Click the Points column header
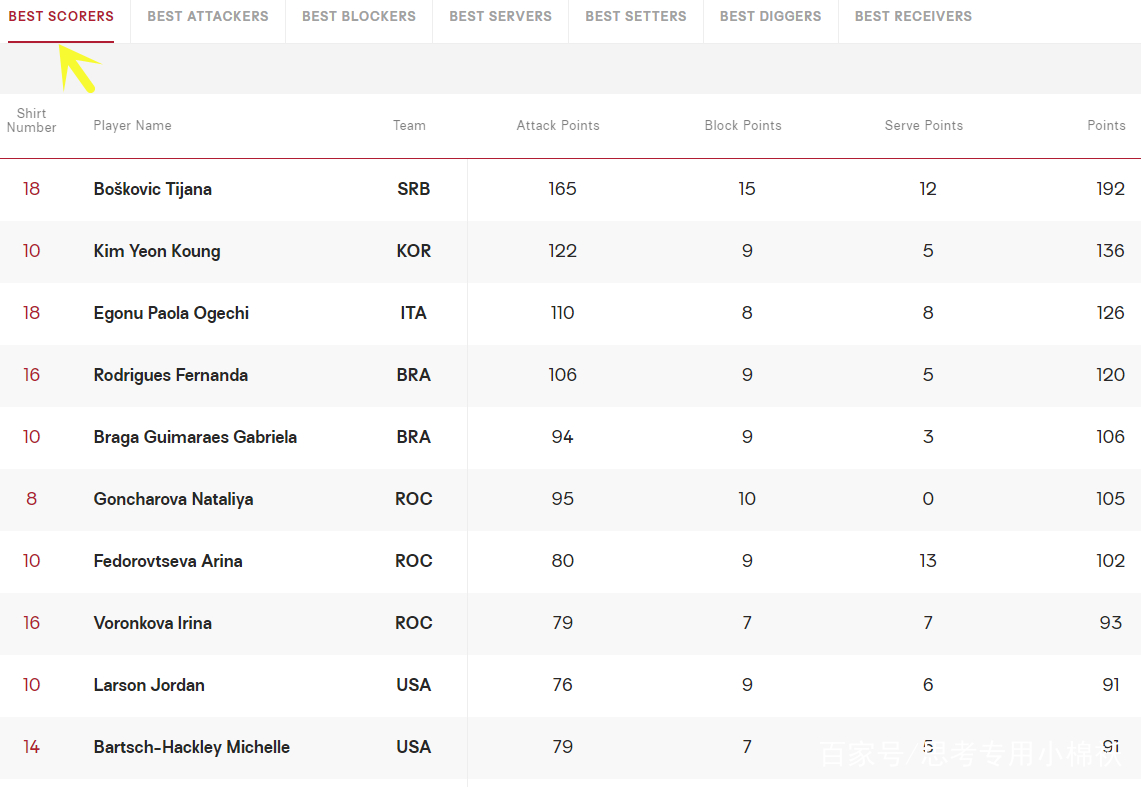 coord(1106,125)
